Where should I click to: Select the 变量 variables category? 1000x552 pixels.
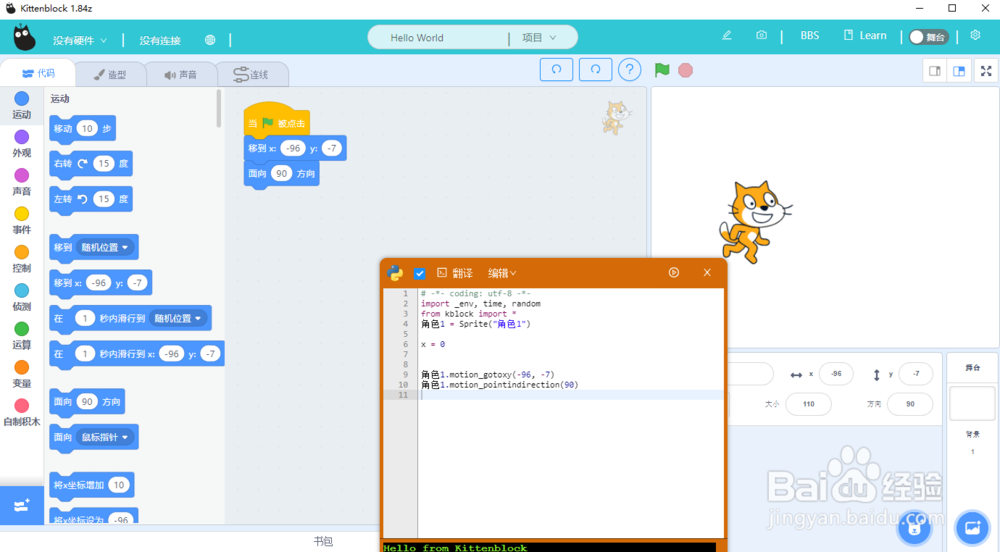[x=22, y=374]
